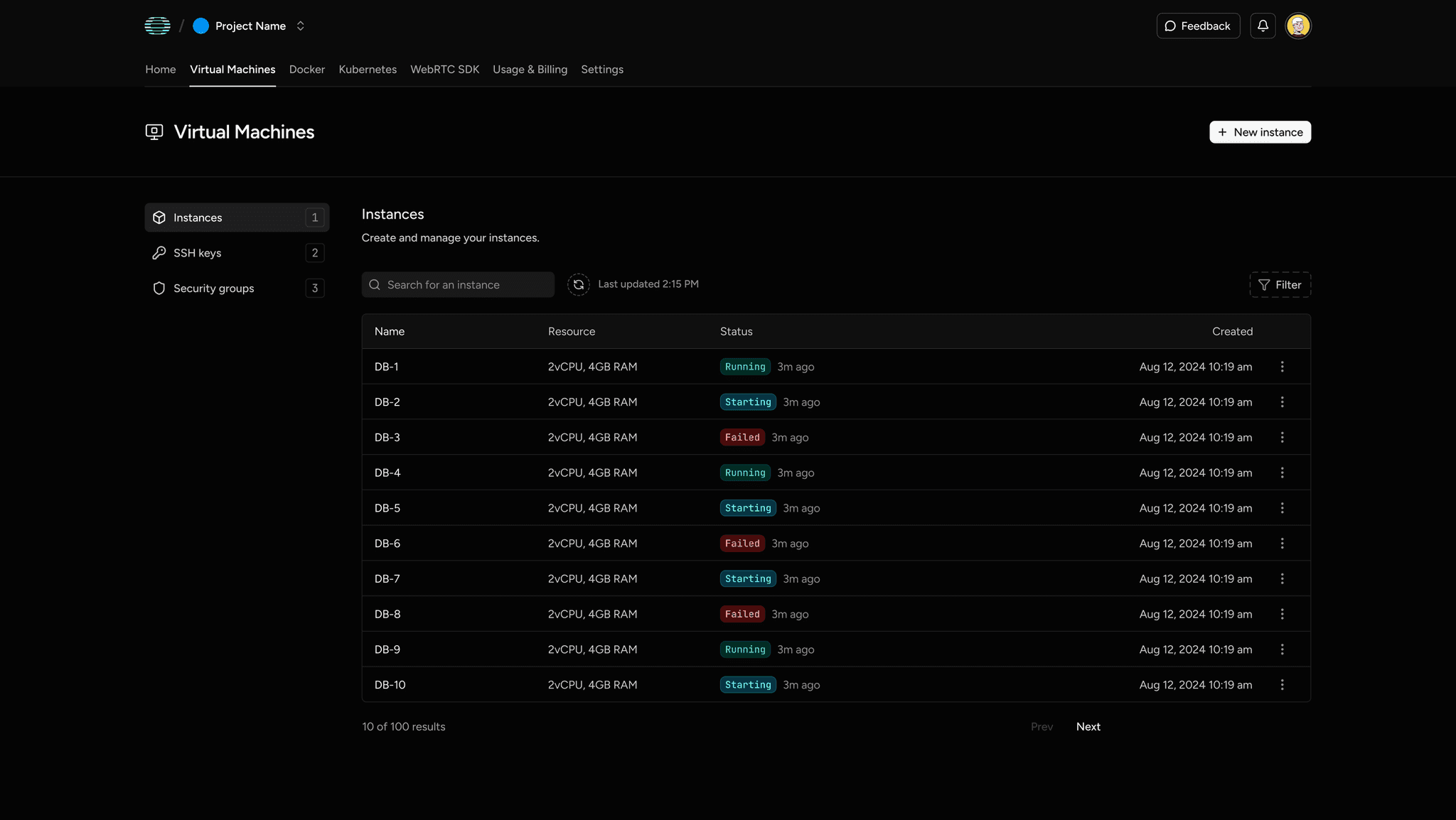This screenshot has width=1456, height=820.
Task: Click the Feedback button
Action: pyautogui.click(x=1198, y=26)
